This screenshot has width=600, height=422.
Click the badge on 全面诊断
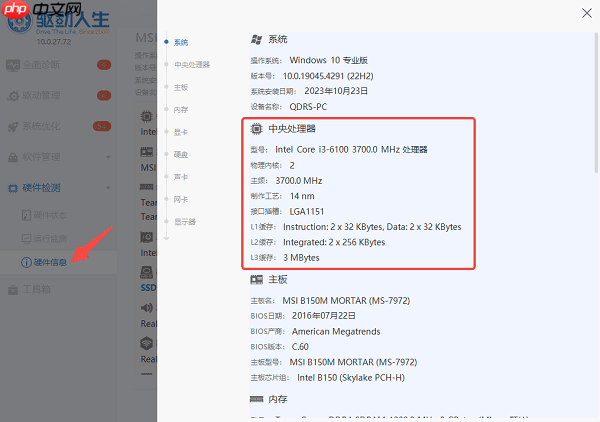(x=104, y=65)
